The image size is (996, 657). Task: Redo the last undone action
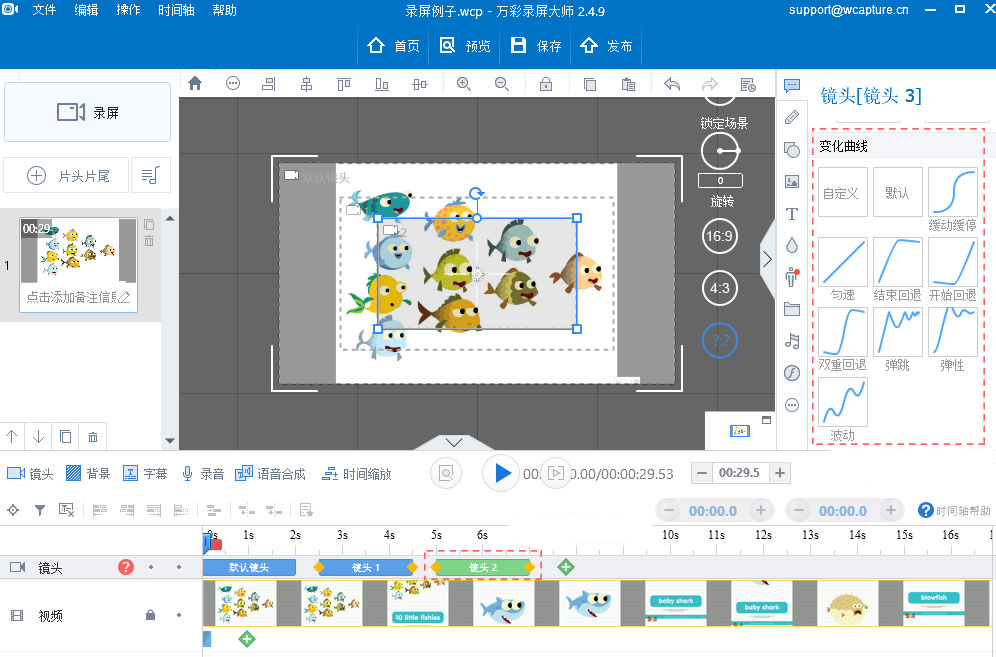click(x=710, y=84)
